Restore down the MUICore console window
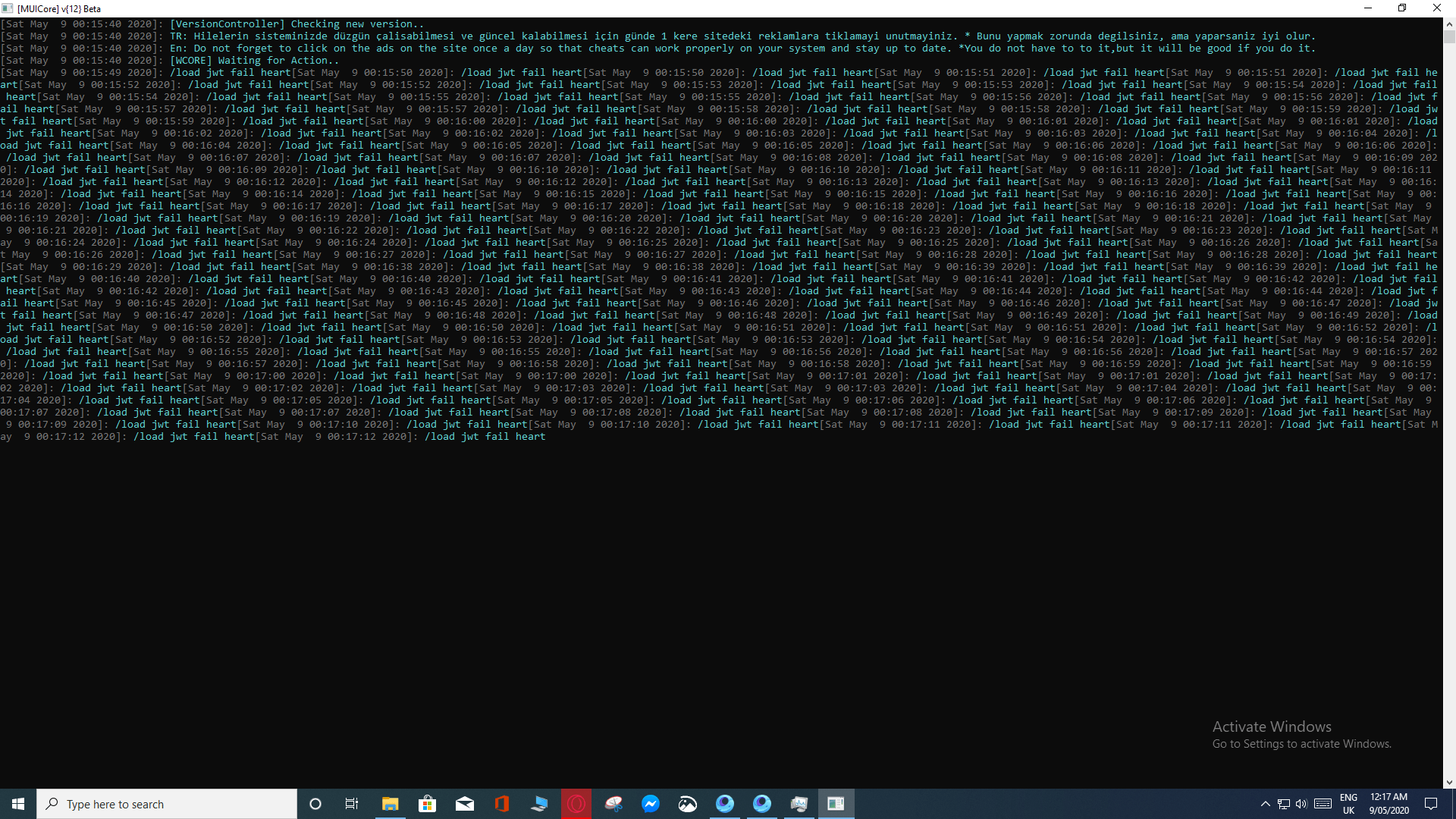The image size is (1456, 819). 1402,8
